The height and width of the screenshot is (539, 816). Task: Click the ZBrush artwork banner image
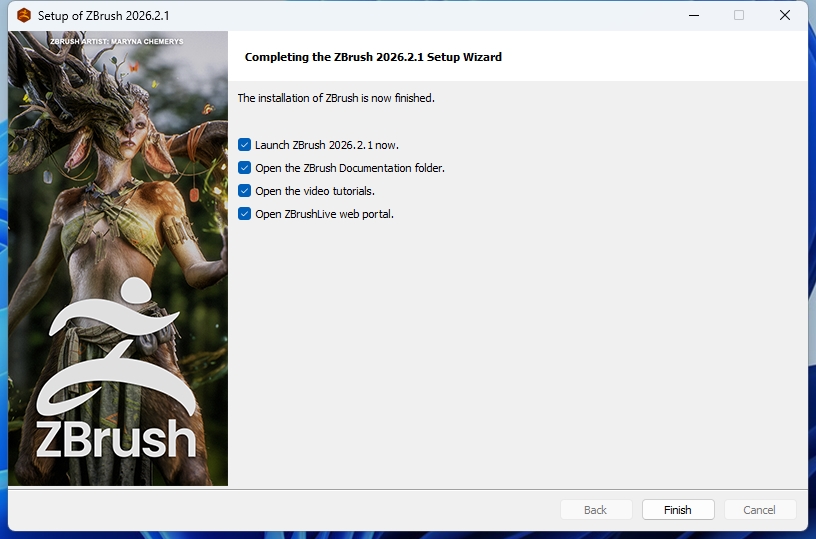point(118,258)
